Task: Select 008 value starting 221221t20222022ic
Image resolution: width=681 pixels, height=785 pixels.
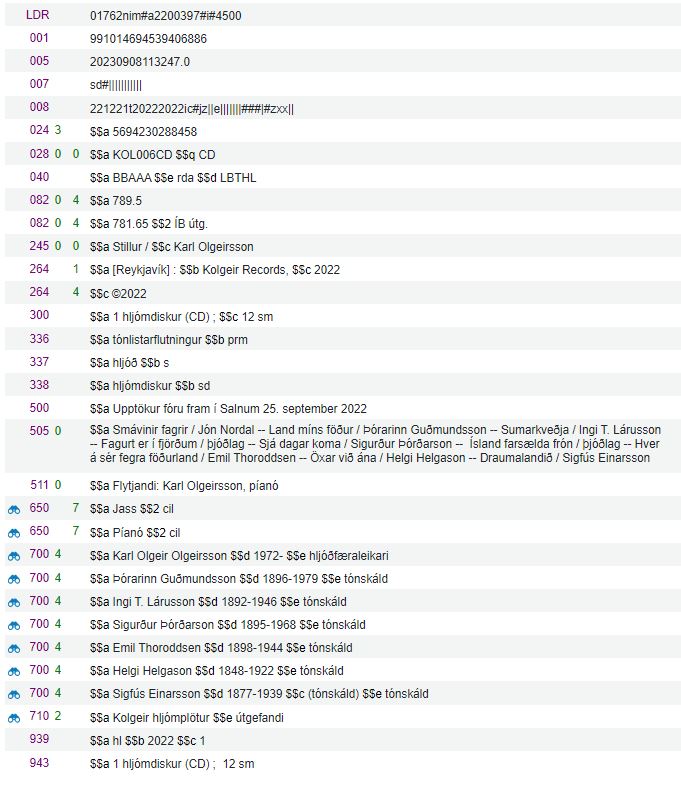Action: [x=192, y=109]
